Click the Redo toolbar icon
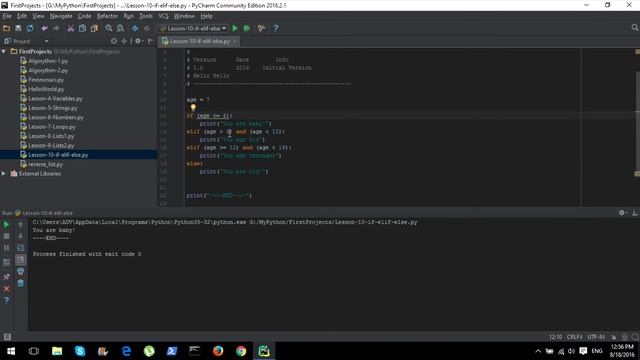The height and width of the screenshot is (360, 640). 56,28
